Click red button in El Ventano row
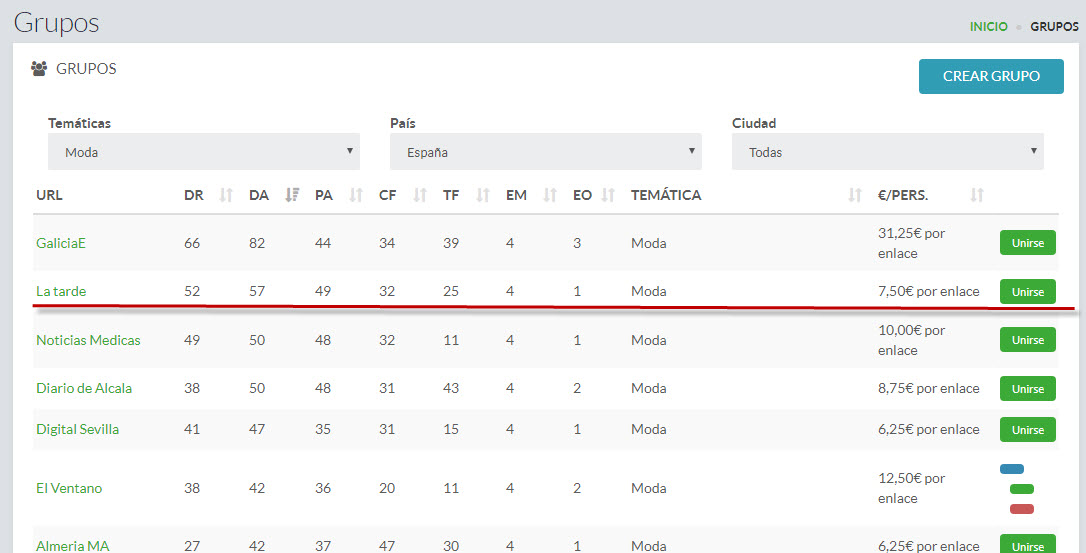 point(1022,509)
